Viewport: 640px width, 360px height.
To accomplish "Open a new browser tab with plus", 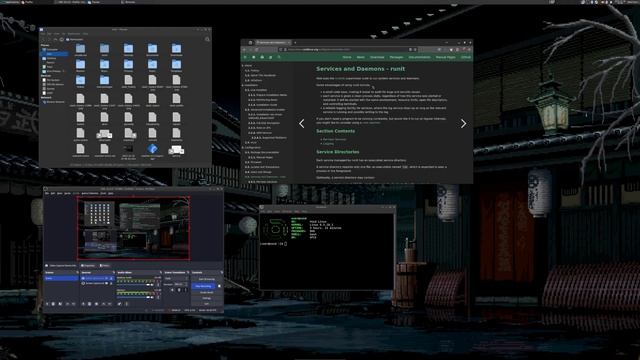I will coord(295,42).
